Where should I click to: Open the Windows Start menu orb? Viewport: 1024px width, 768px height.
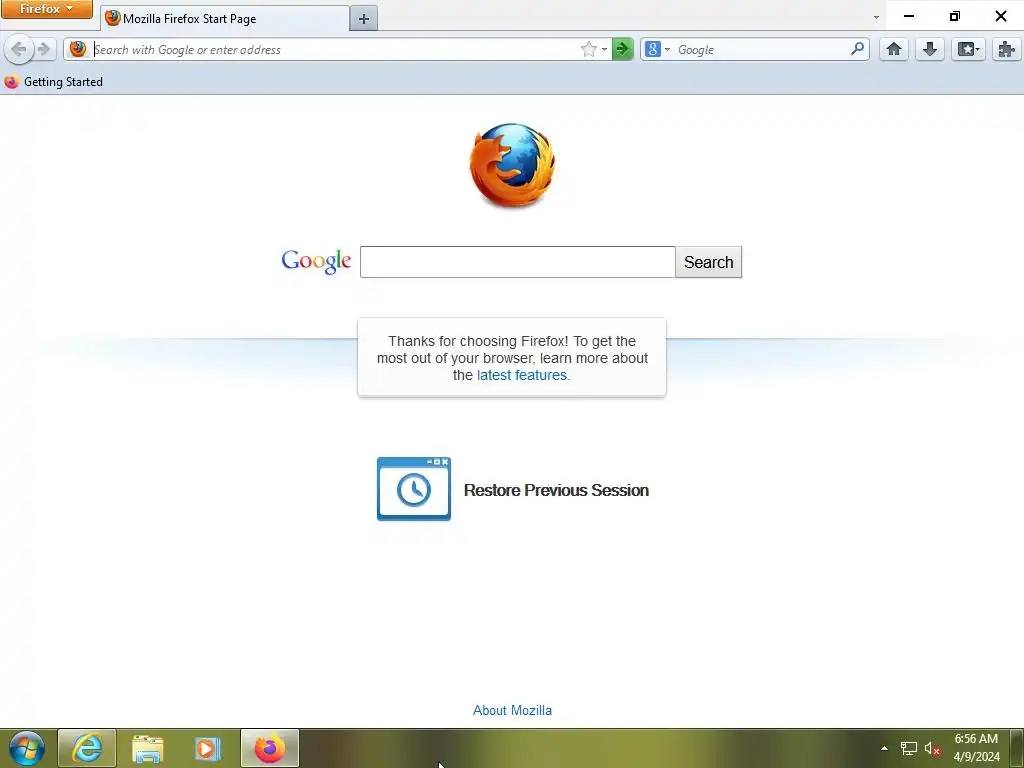27,748
